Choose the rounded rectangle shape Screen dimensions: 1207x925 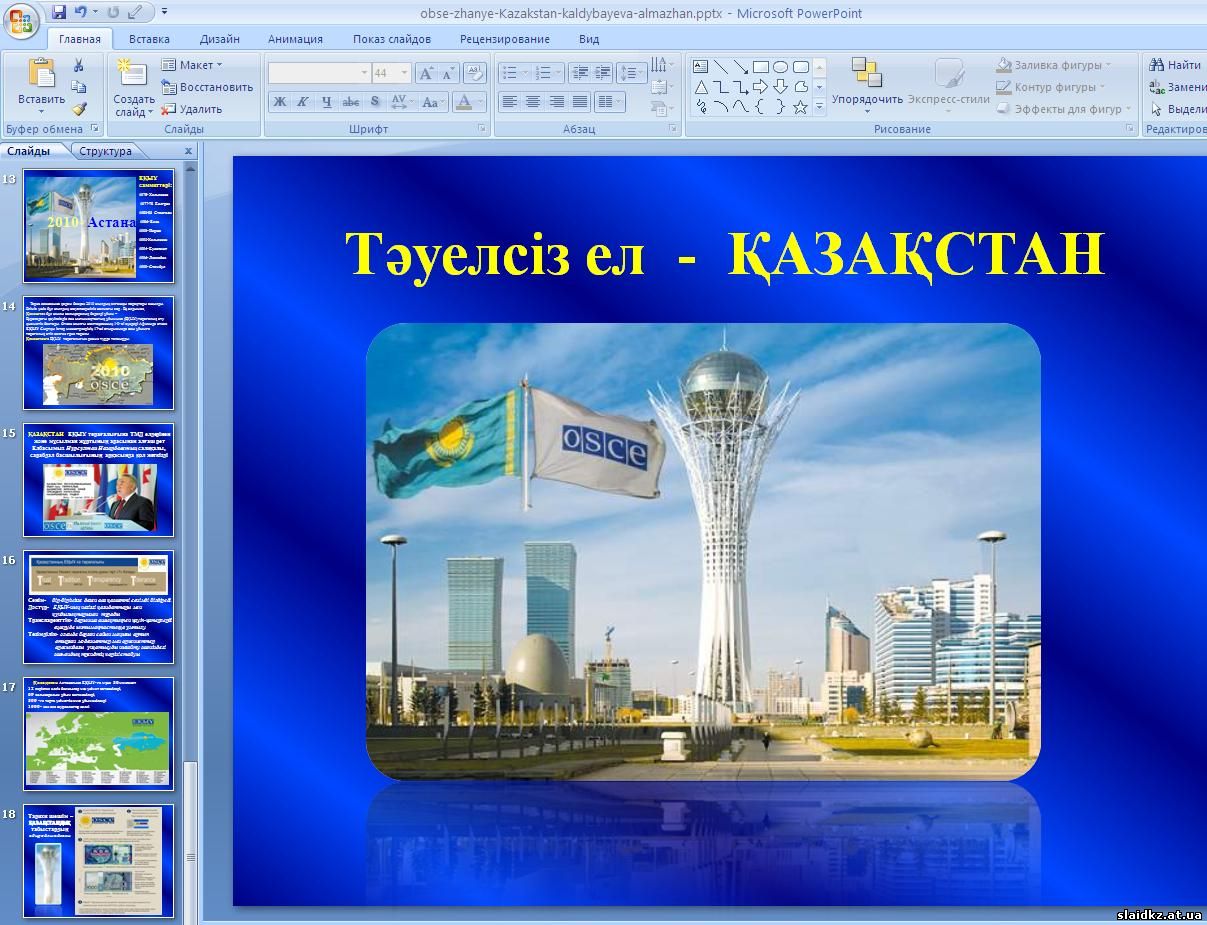[801, 67]
